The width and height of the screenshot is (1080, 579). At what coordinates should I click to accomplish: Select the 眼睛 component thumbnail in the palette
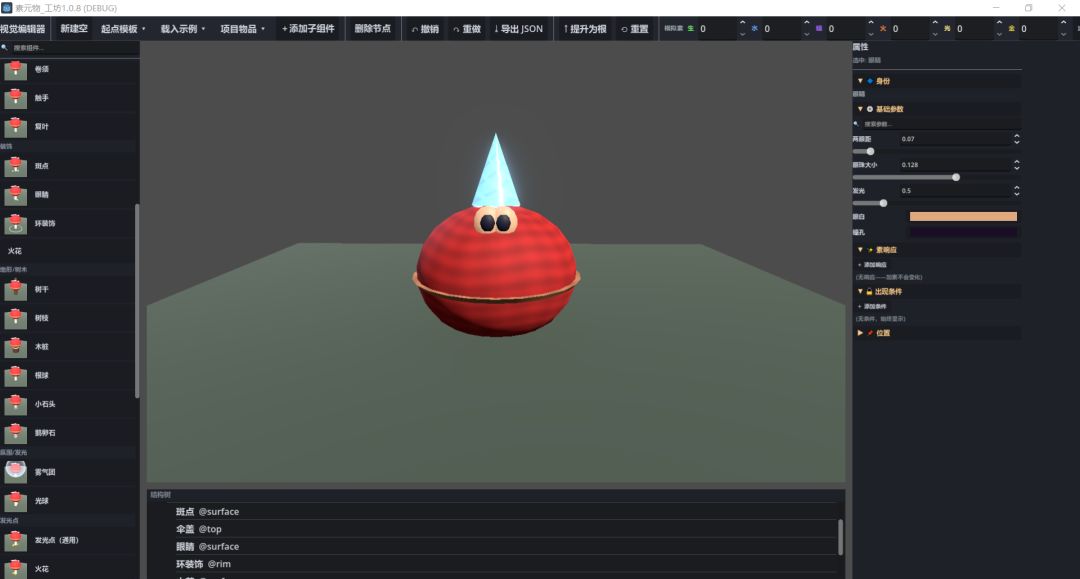15,195
